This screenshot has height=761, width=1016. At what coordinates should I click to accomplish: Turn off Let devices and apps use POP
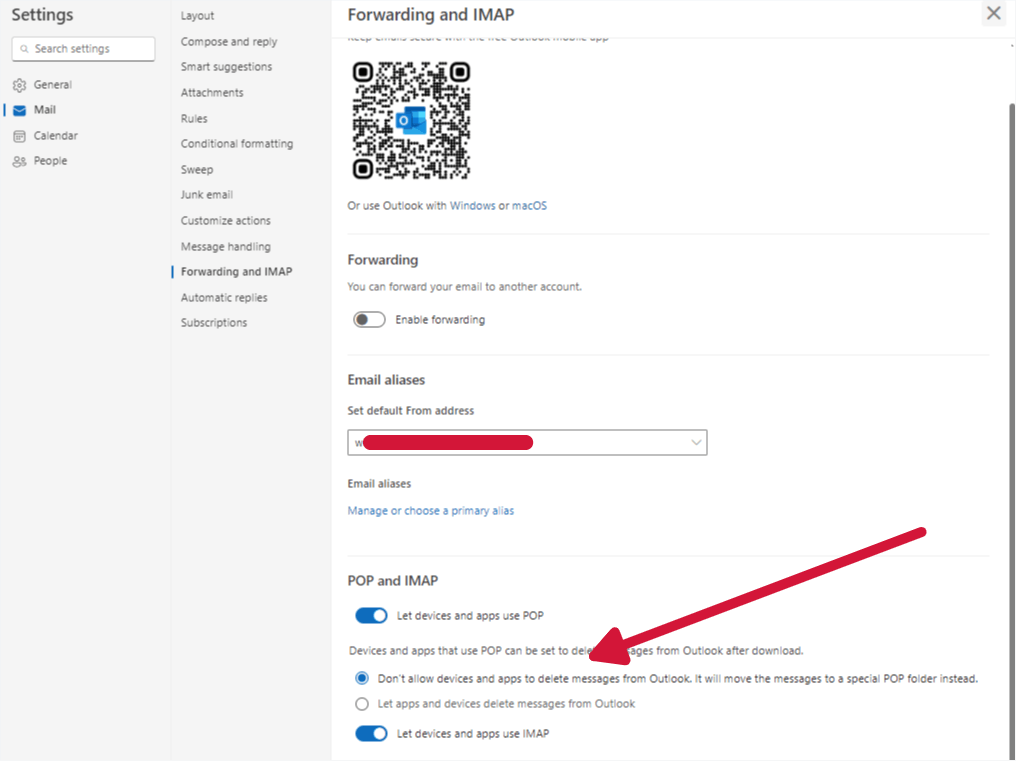[x=371, y=616]
